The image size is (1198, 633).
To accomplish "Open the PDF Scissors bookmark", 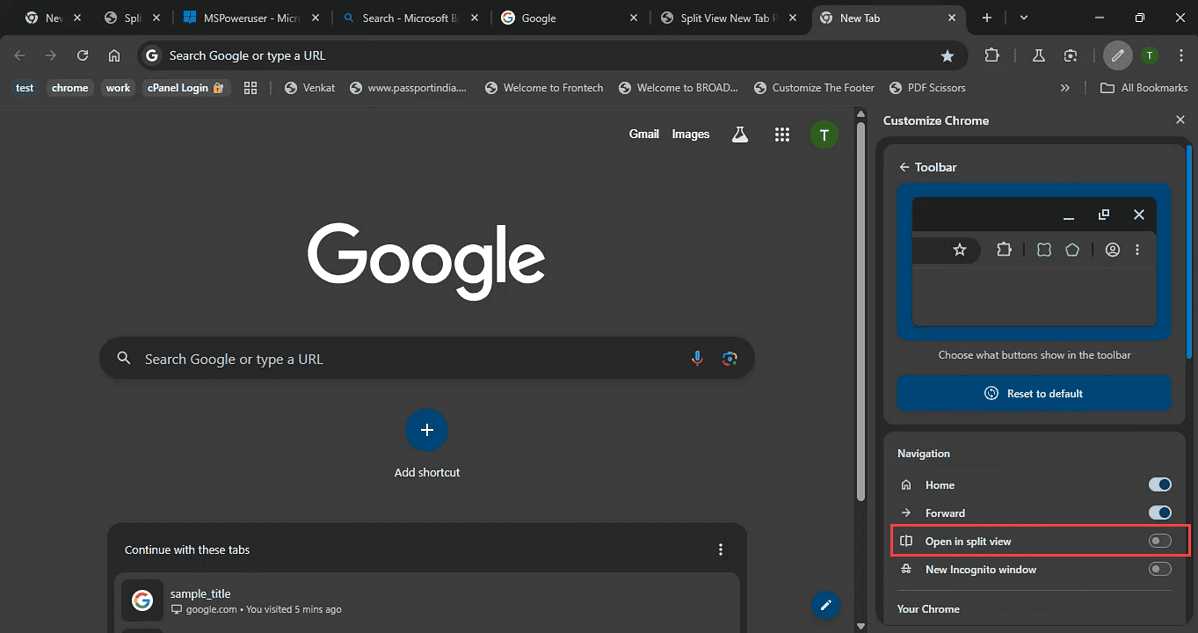I will tap(925, 88).
